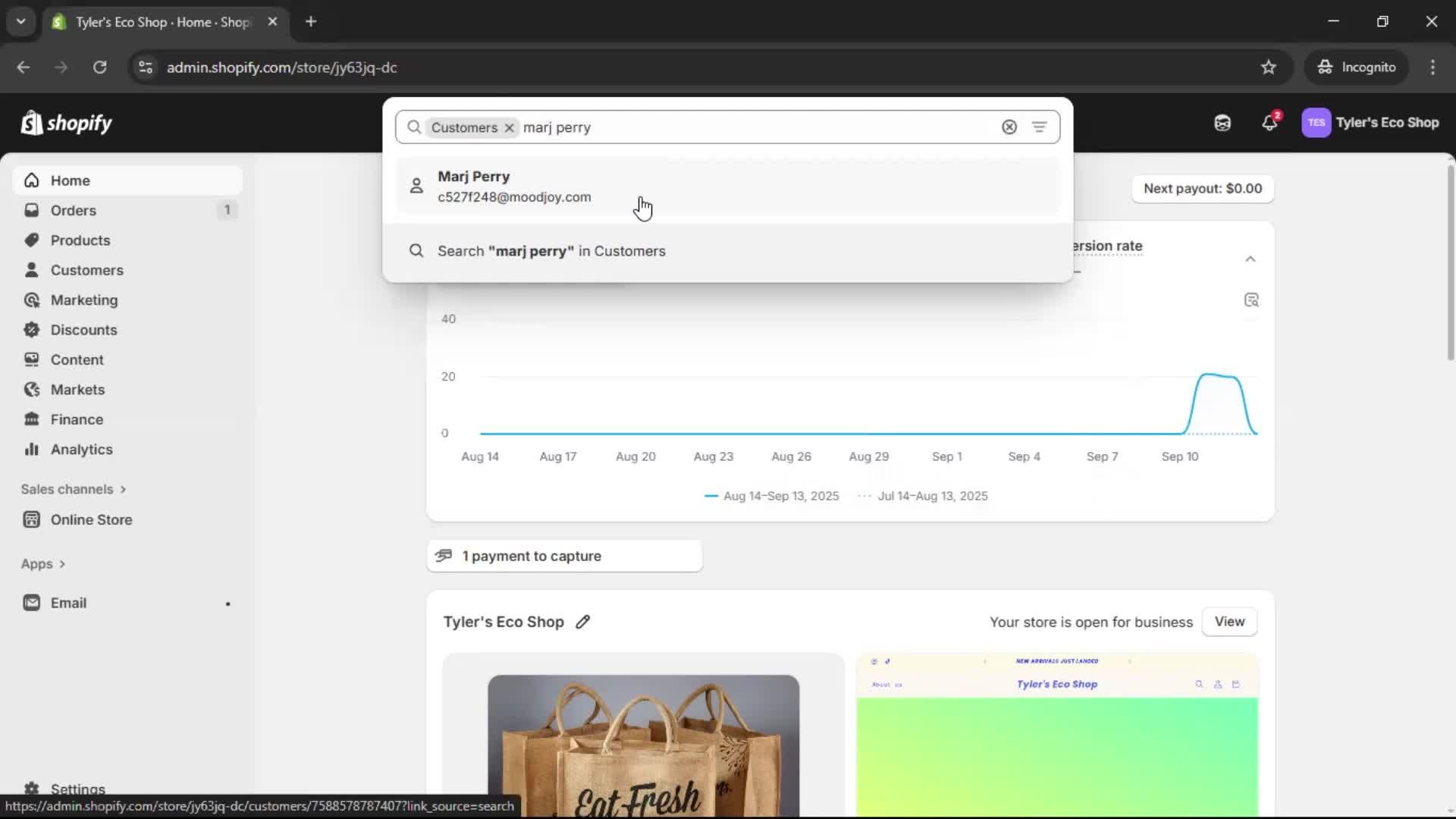The image size is (1456, 819).
Task: Click 1 payment to capture
Action: (x=564, y=556)
